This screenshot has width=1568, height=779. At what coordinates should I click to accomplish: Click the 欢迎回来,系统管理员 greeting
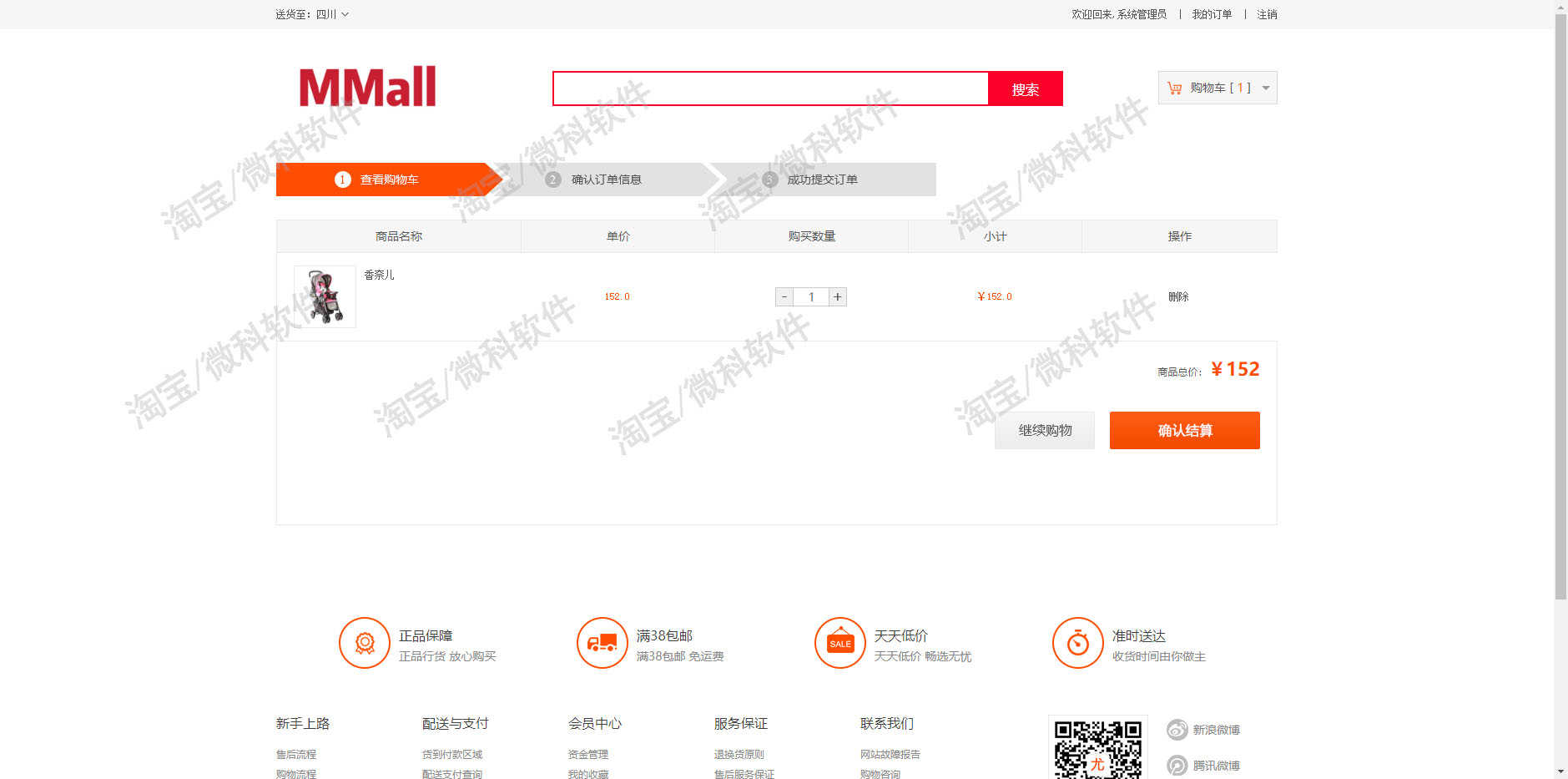pos(1119,14)
